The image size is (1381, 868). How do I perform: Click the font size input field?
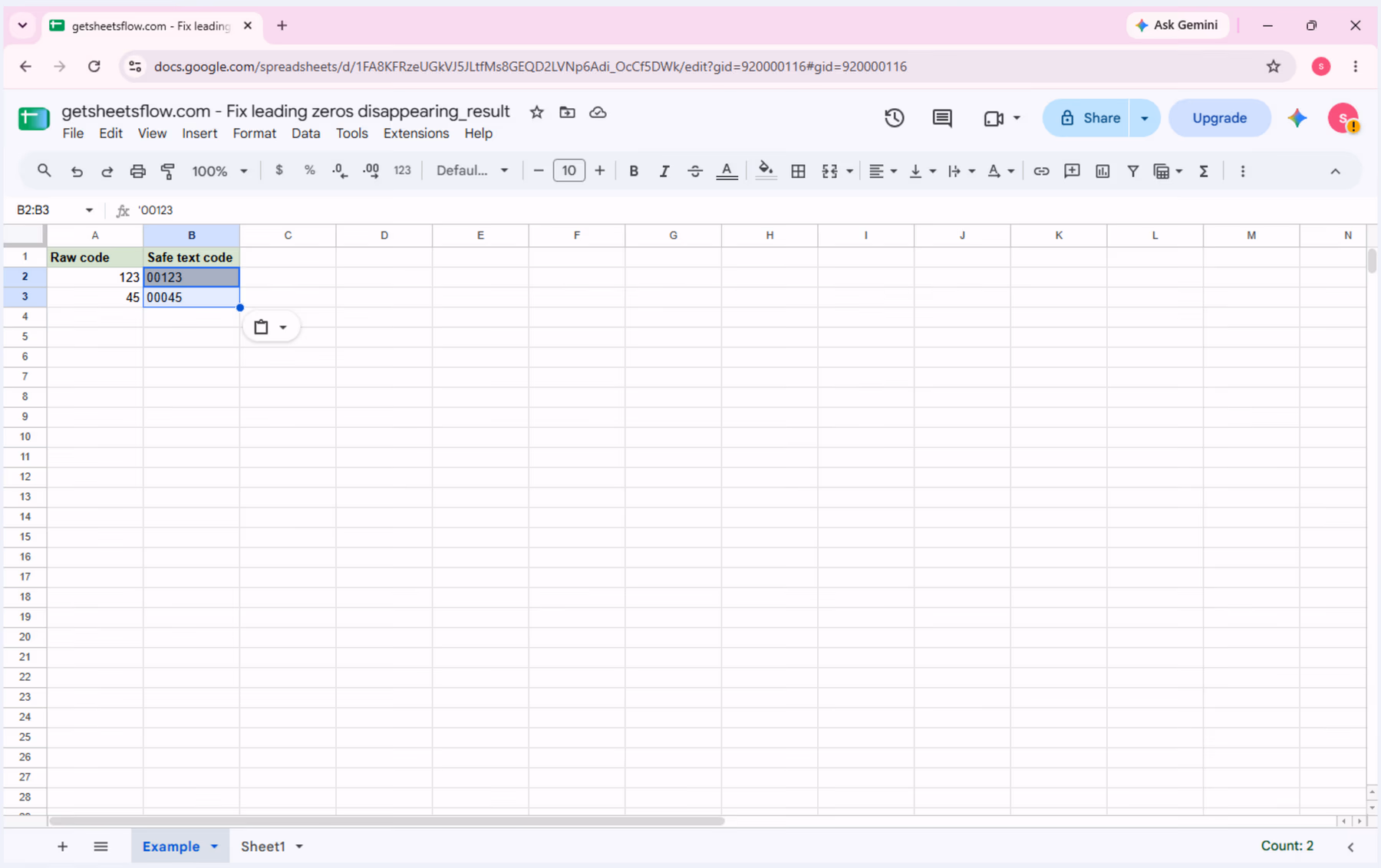[x=569, y=170]
